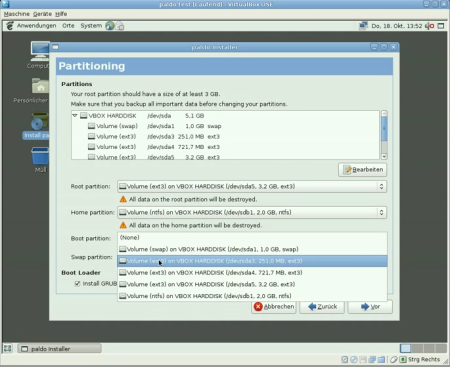Click the GNOME foot logo icon
This screenshot has width=450, height=367.
pyautogui.click(x=10, y=26)
